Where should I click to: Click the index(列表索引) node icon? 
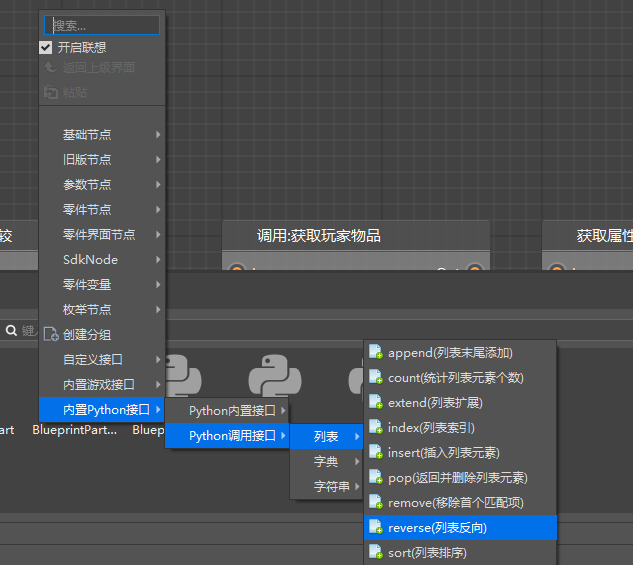pos(375,427)
